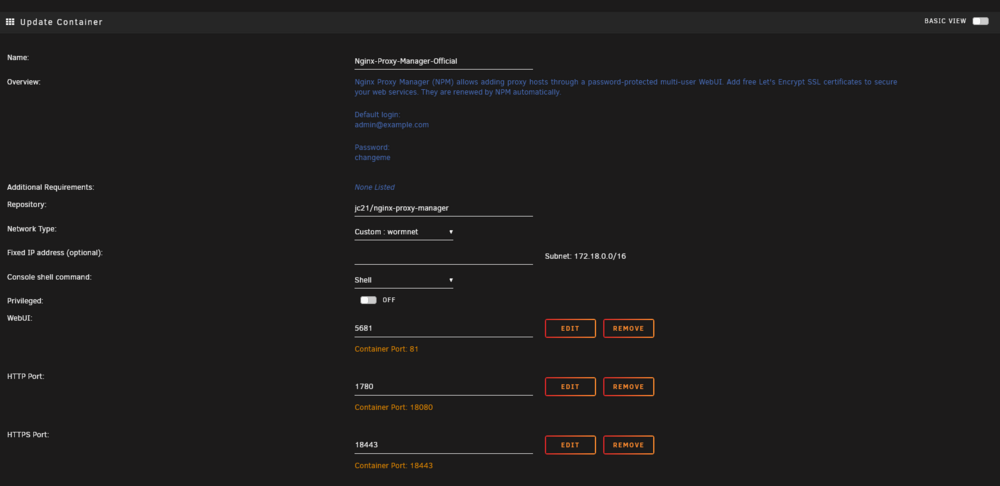
Task: Click the 'Update Container' header title
Action: pyautogui.click(x=61, y=22)
